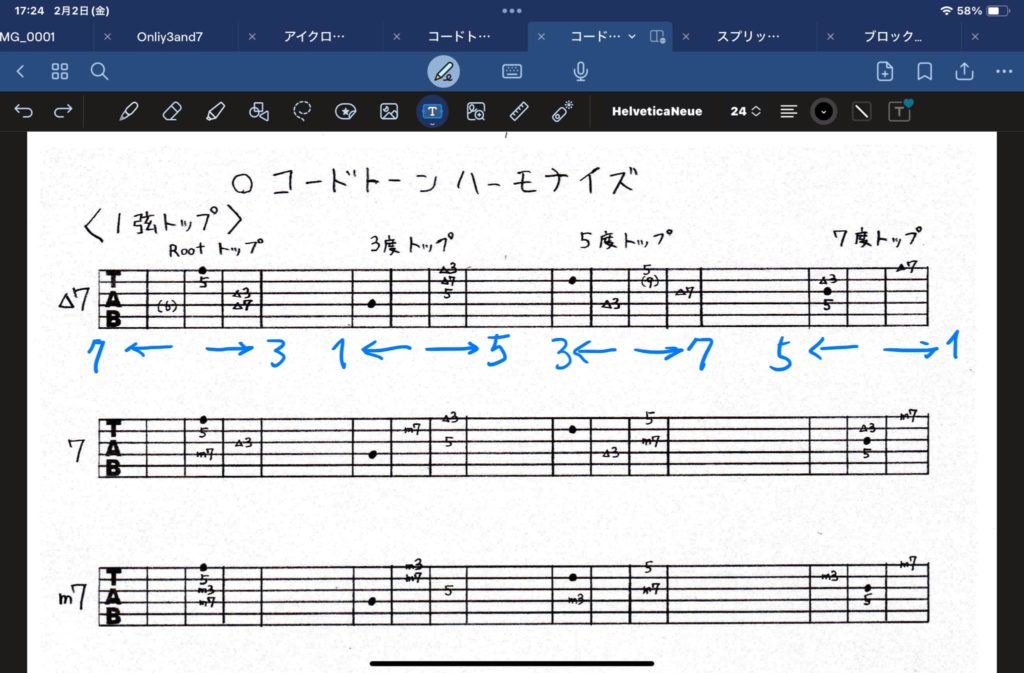The height and width of the screenshot is (673, 1024).
Task: Activate the Laser pointer tool
Action: point(562,111)
